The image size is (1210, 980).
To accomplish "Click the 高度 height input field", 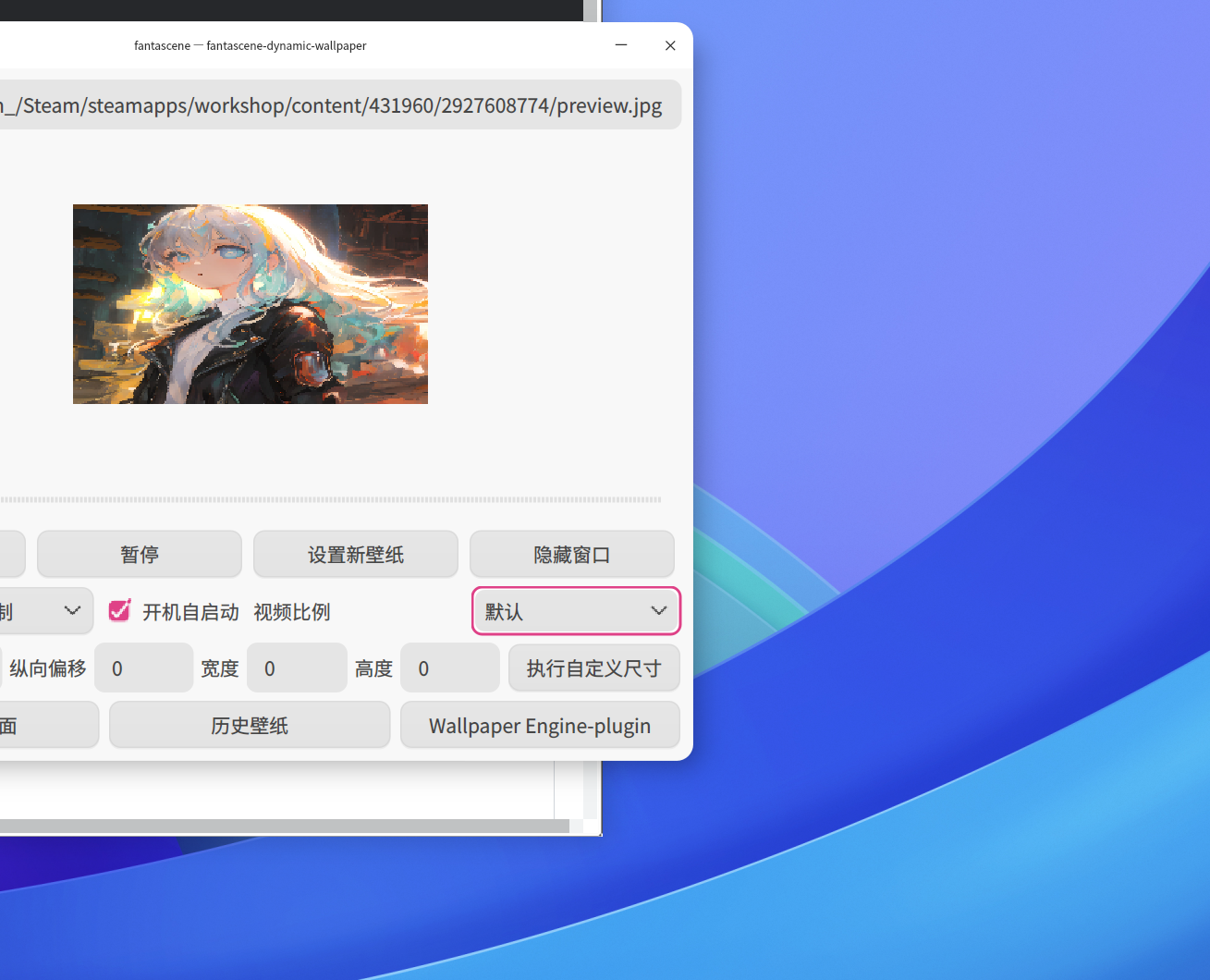I will click(x=450, y=668).
